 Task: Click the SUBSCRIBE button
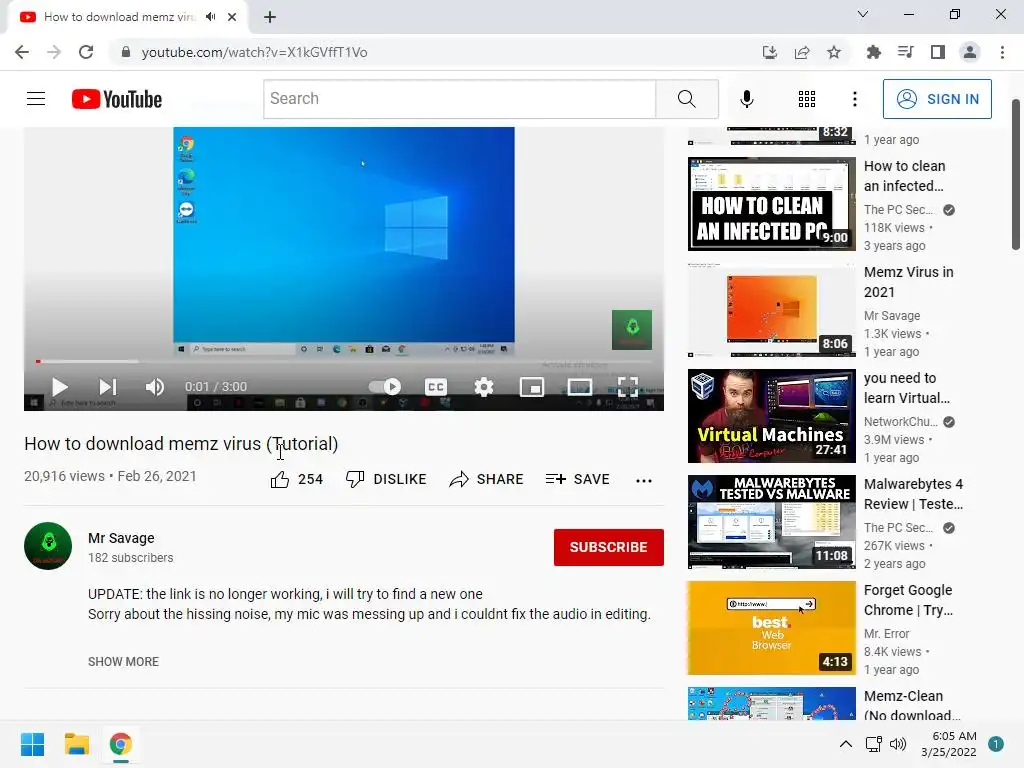(x=609, y=547)
